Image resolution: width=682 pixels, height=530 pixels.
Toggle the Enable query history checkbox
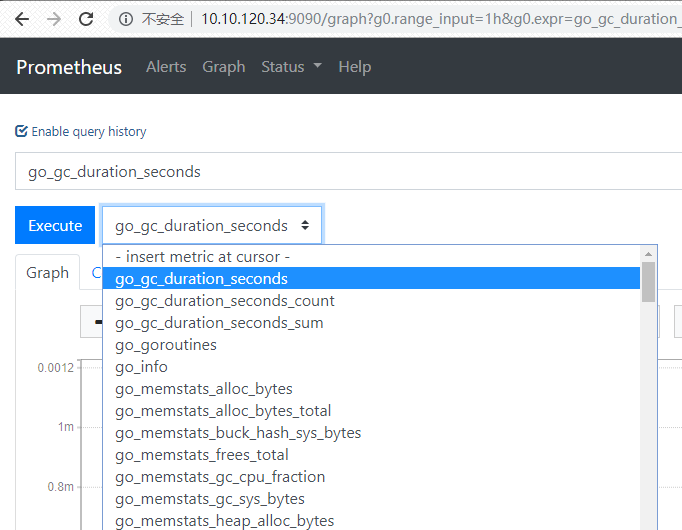22,131
